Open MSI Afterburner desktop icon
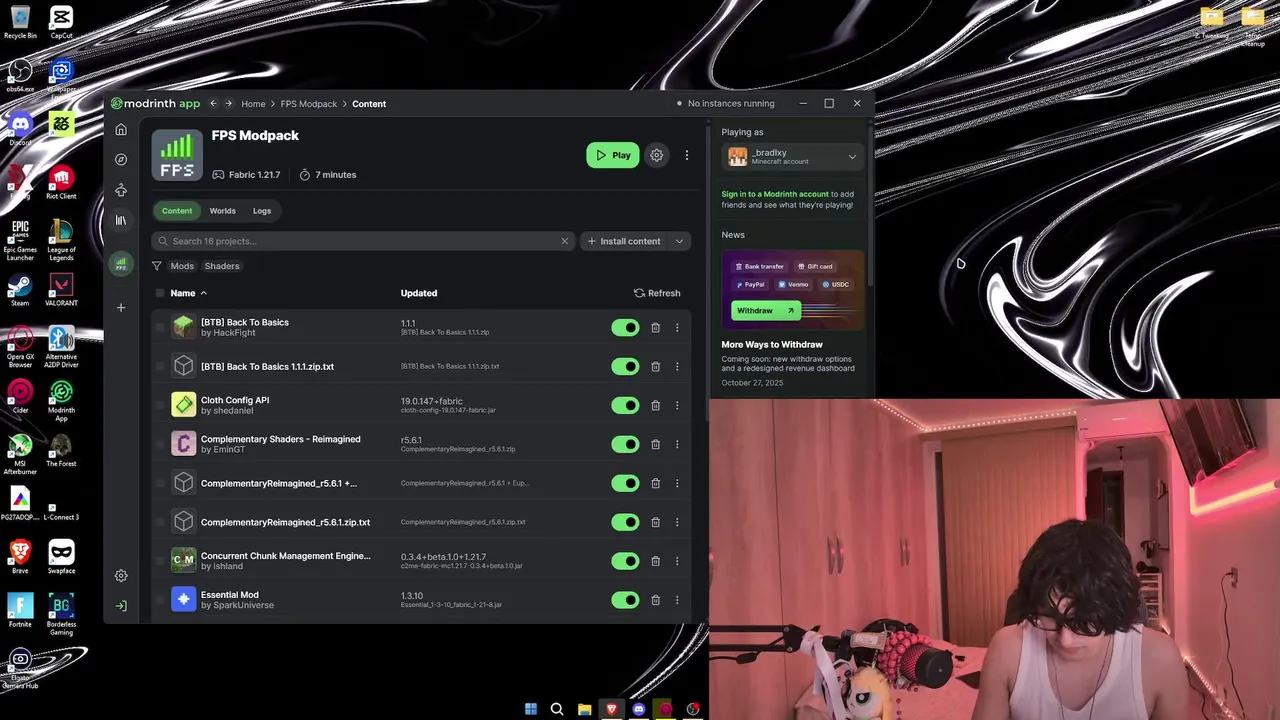Viewport: 1280px width, 720px height. pos(20,453)
